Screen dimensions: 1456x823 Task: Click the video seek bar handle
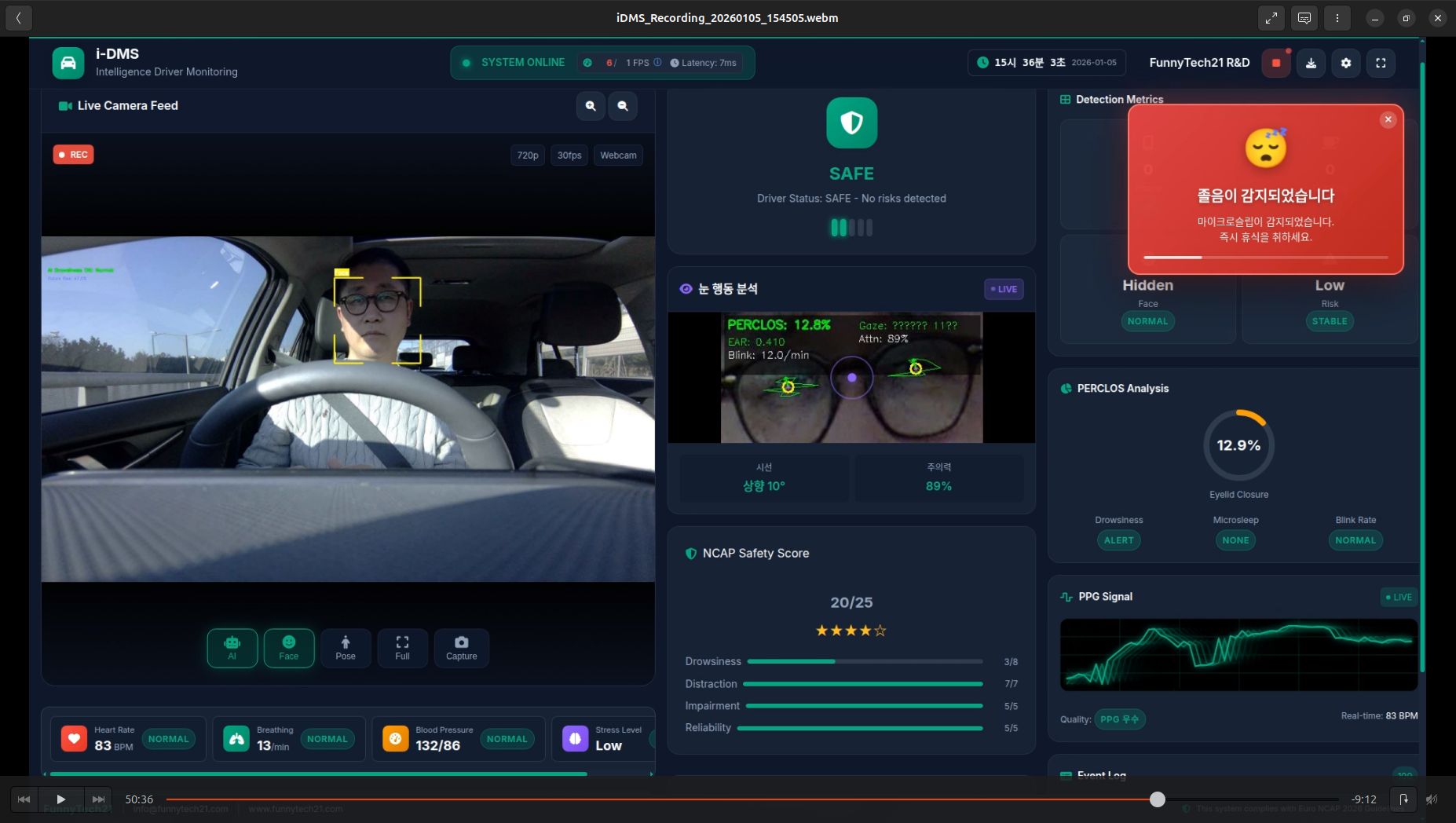[1157, 799]
